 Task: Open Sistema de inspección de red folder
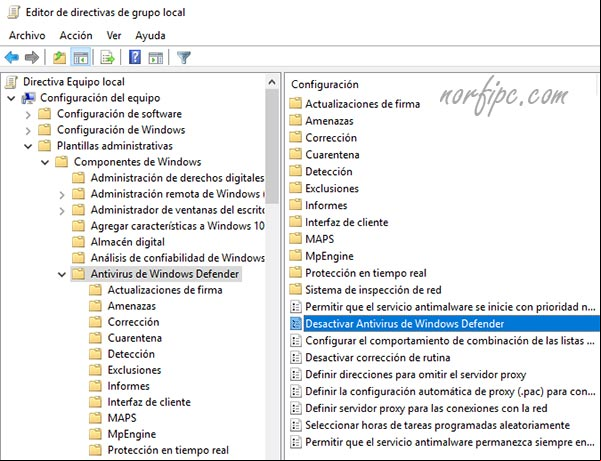point(373,290)
